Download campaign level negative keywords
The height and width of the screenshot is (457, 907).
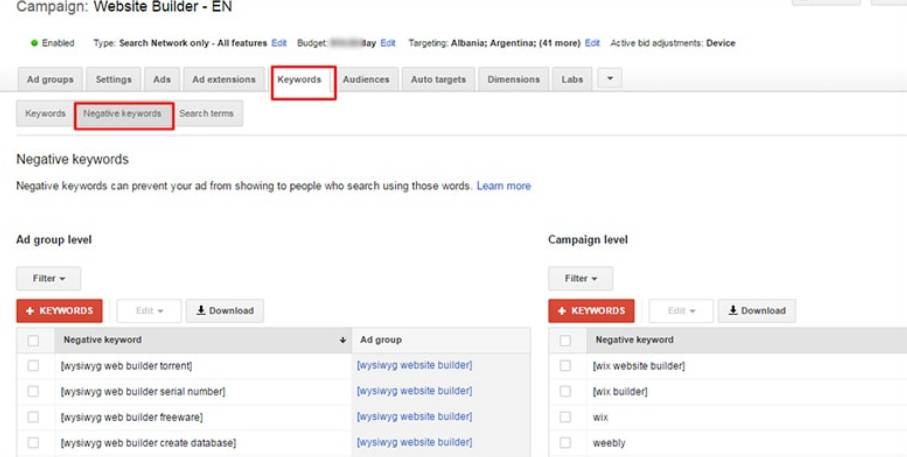756,311
